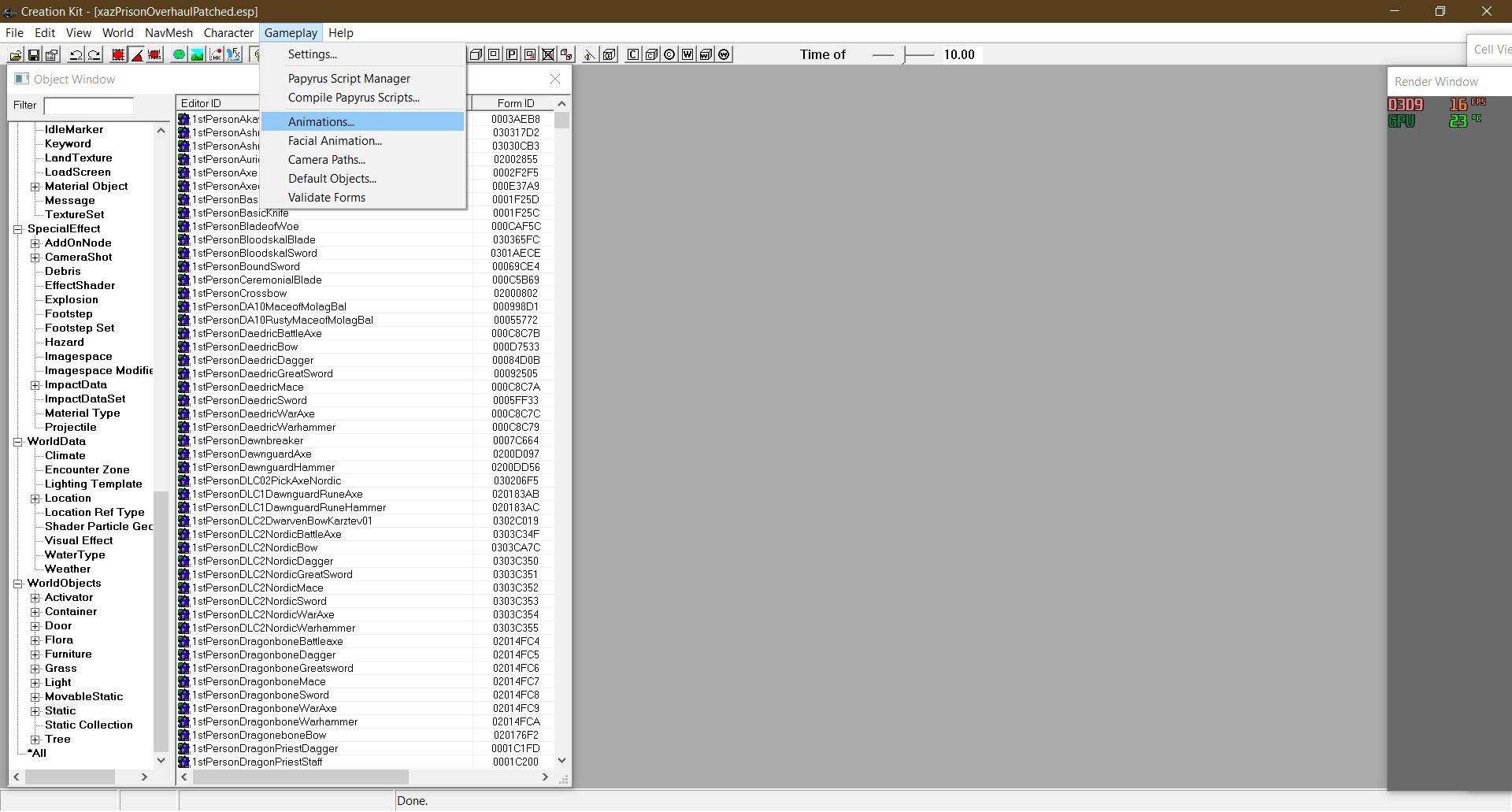Toggle the Local Trans toolbar icon
This screenshot has height=812, width=1512.
[154, 54]
